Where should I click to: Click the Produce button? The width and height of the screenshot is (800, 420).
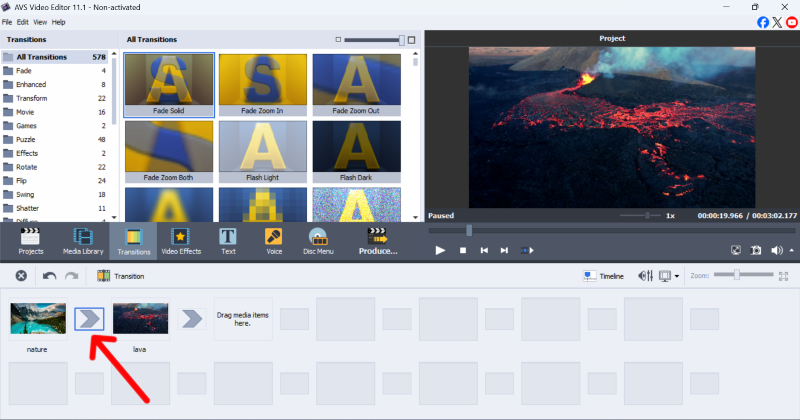point(377,241)
